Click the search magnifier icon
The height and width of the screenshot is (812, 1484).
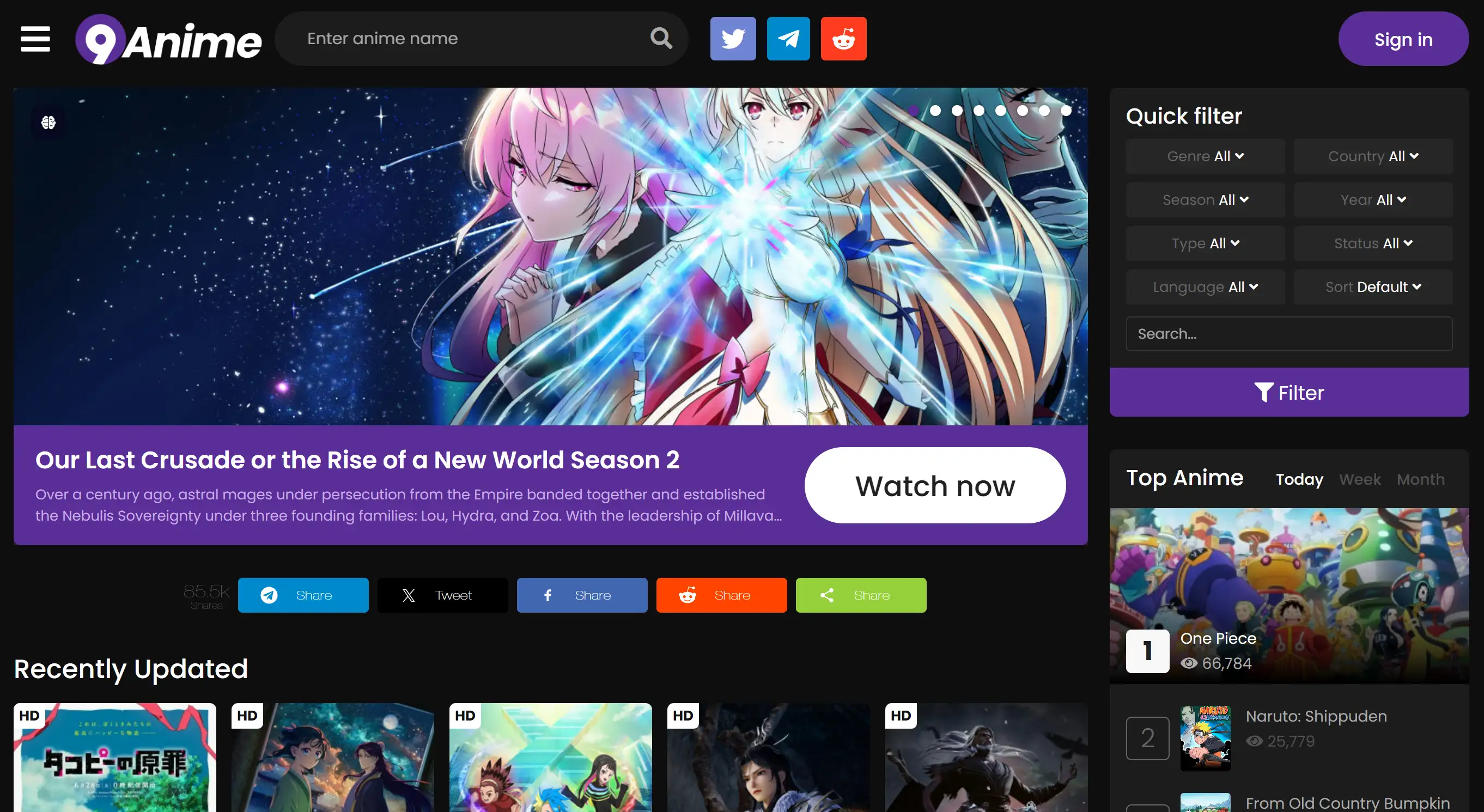point(661,39)
